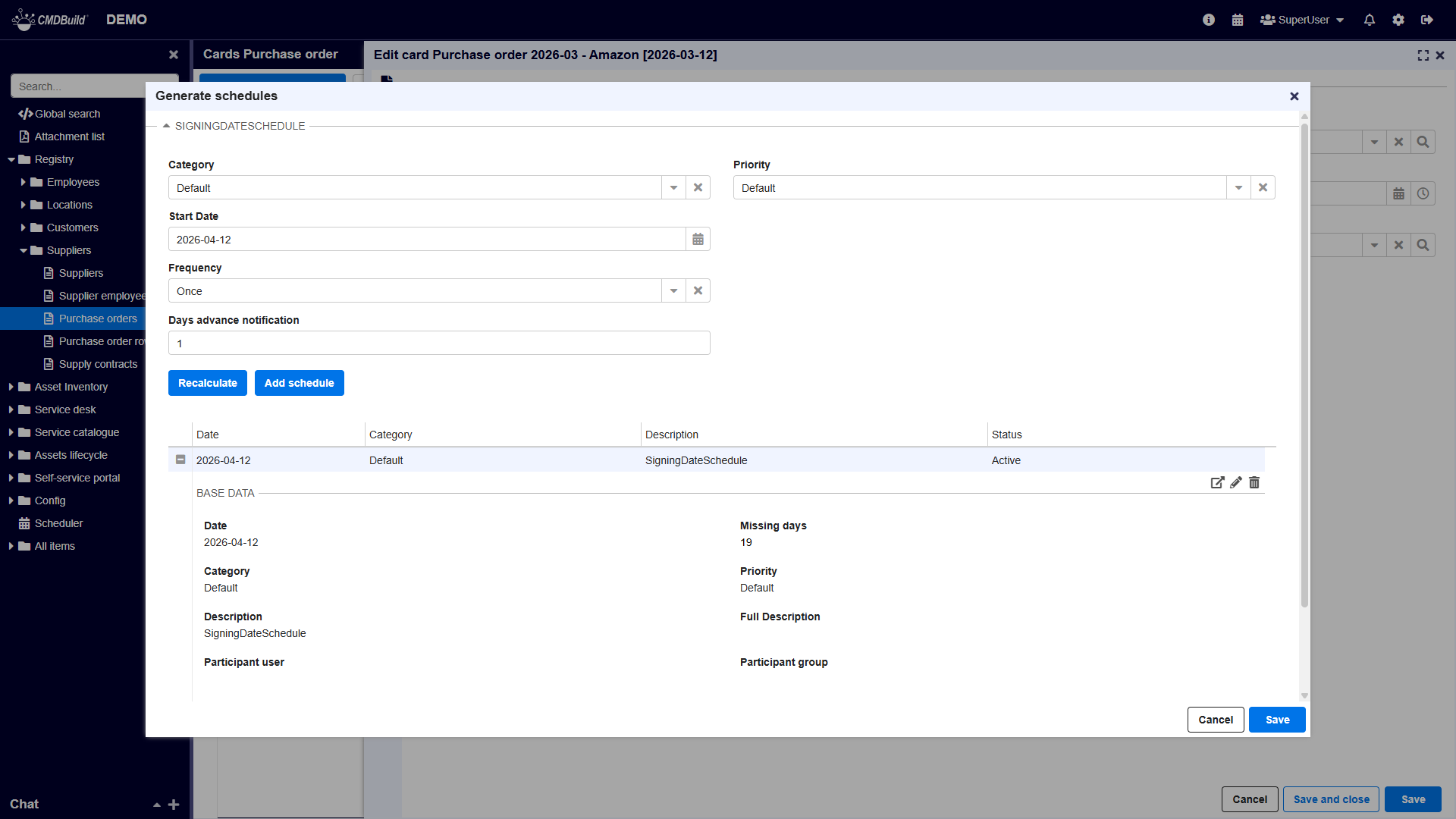Image resolution: width=1456 pixels, height=819 pixels.
Task: Collapse the SIGNINGDATESCHEDULE section
Action: click(166, 126)
